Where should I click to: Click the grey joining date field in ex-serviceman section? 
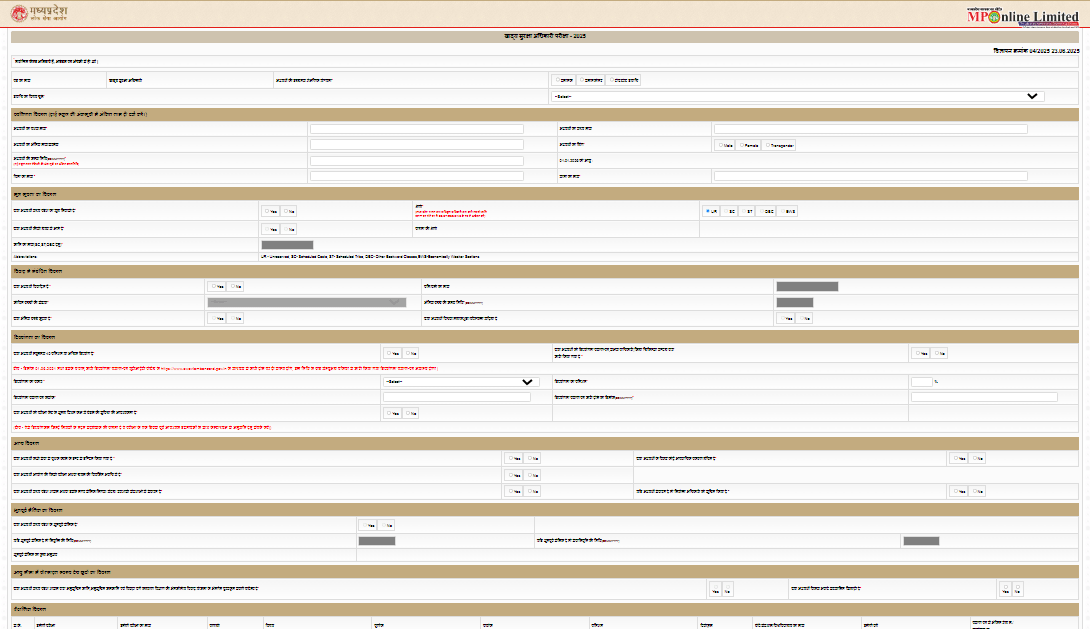(377, 541)
